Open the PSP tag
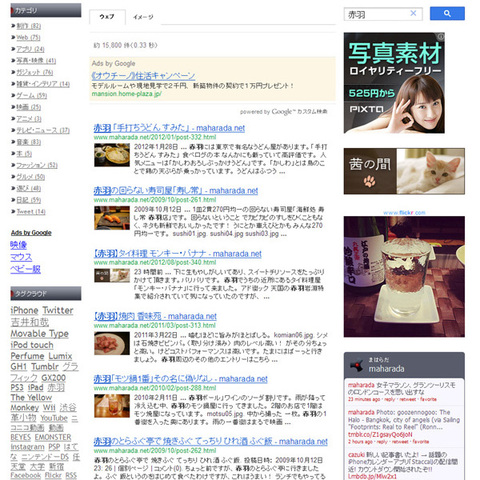Viewport: 480px width, 480px height. (54, 447)
